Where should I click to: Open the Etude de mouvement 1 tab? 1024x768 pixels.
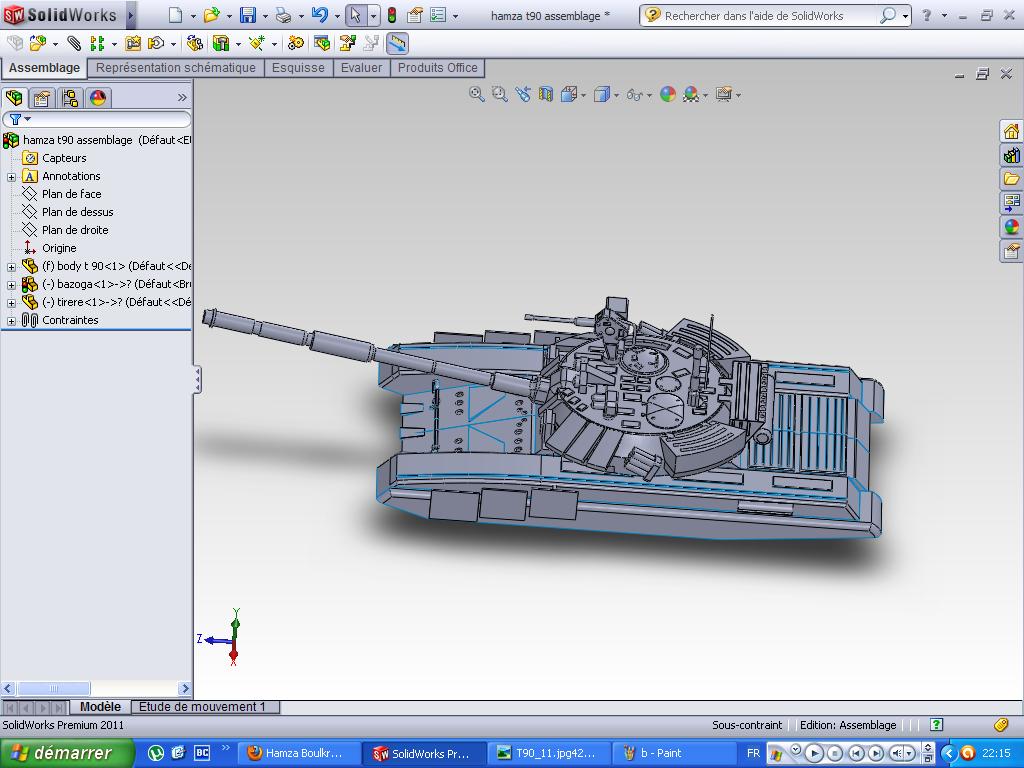tap(202, 707)
